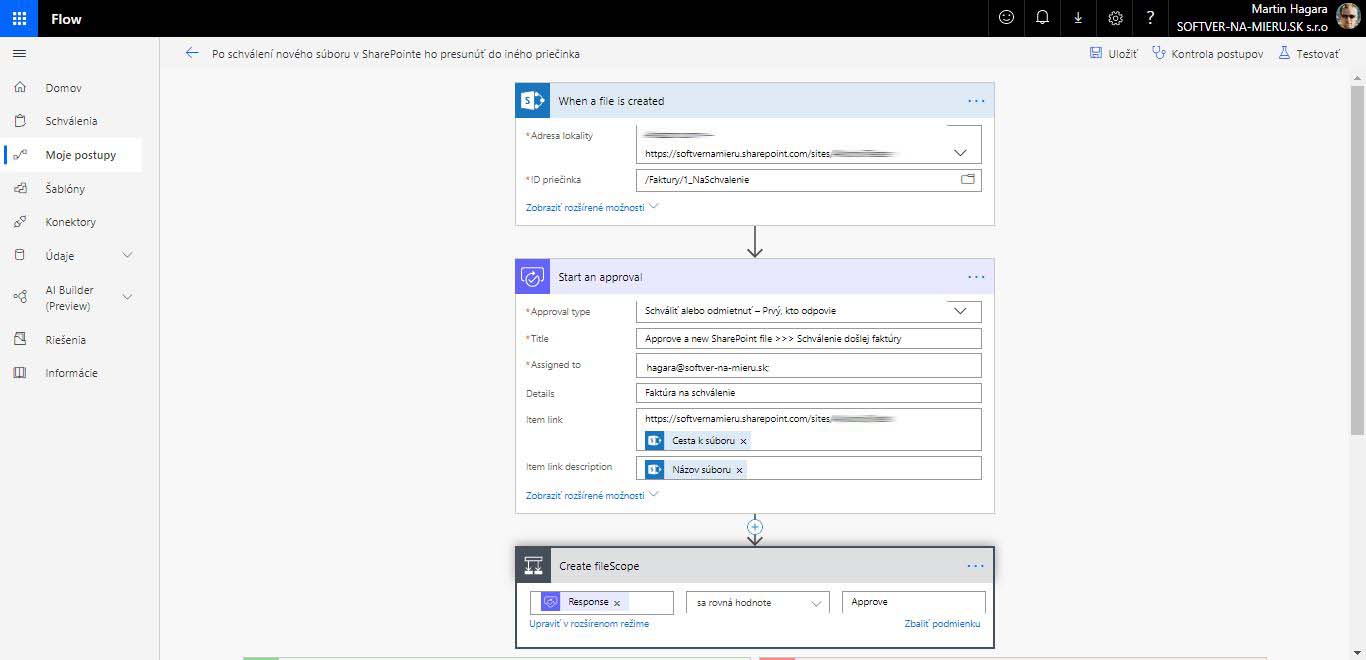Open the Adresa lokality dropdown

(x=960, y=154)
